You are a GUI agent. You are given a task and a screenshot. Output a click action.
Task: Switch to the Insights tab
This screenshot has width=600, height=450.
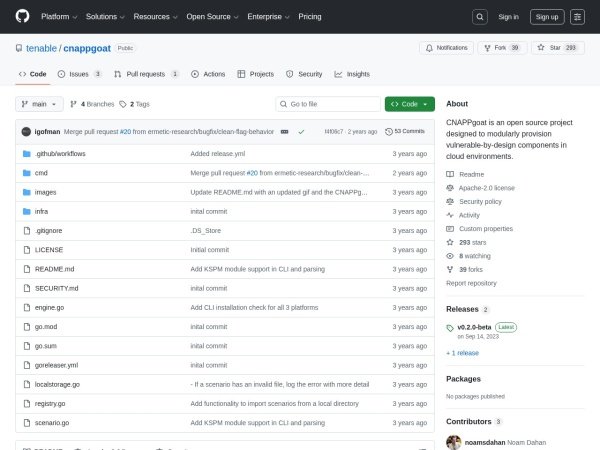point(352,74)
